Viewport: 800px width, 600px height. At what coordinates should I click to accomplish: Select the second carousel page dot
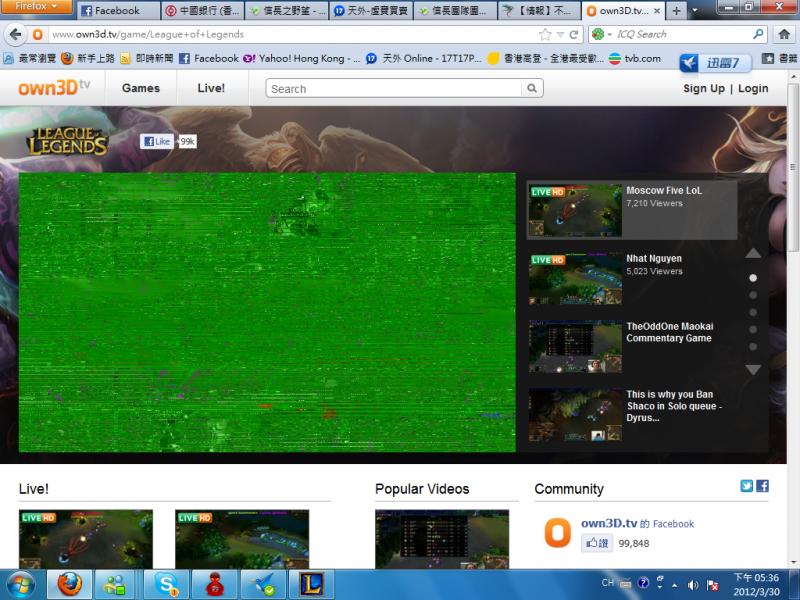(x=753, y=295)
